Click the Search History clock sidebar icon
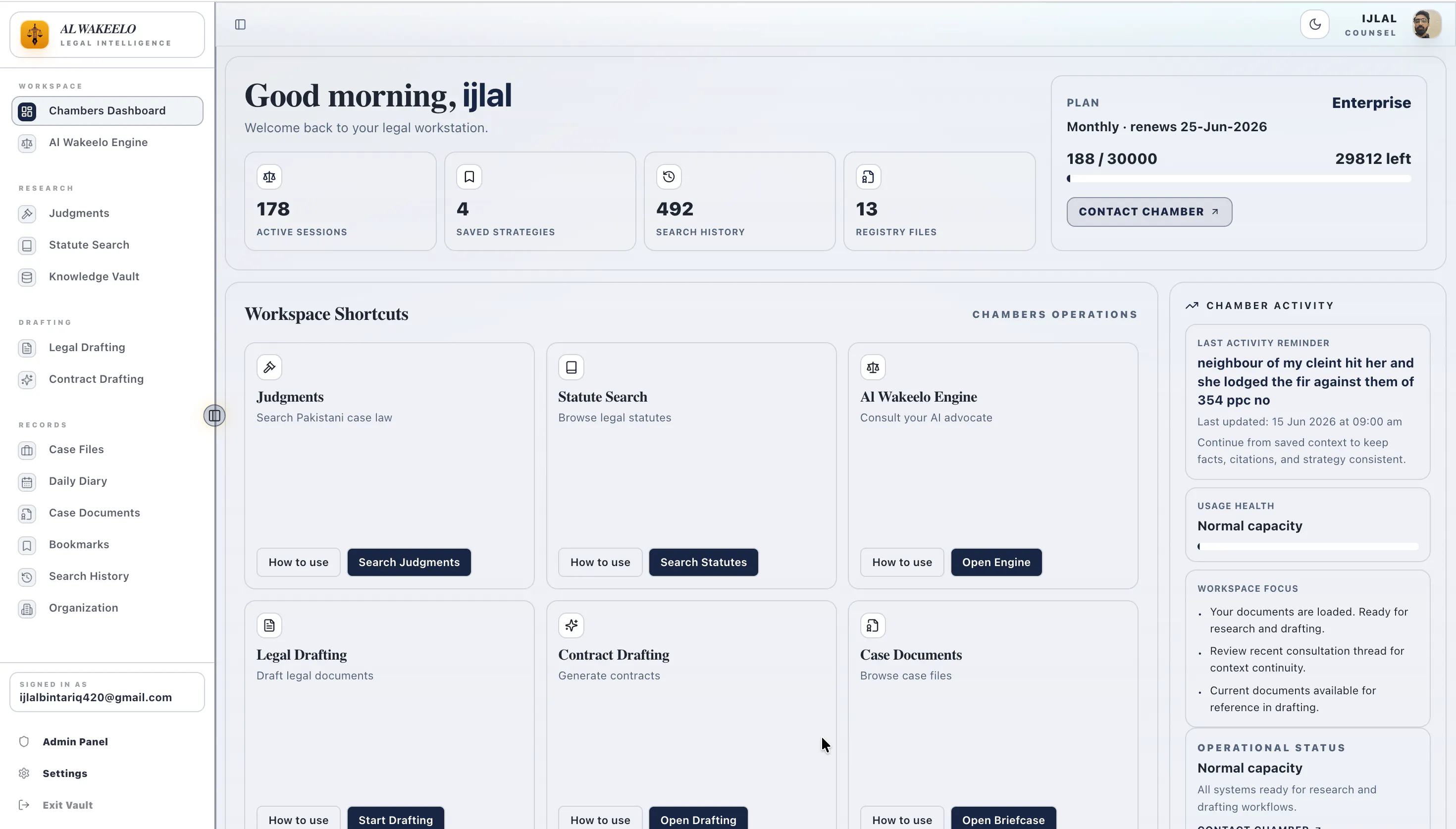Viewport: 1456px width, 829px height. tap(27, 577)
